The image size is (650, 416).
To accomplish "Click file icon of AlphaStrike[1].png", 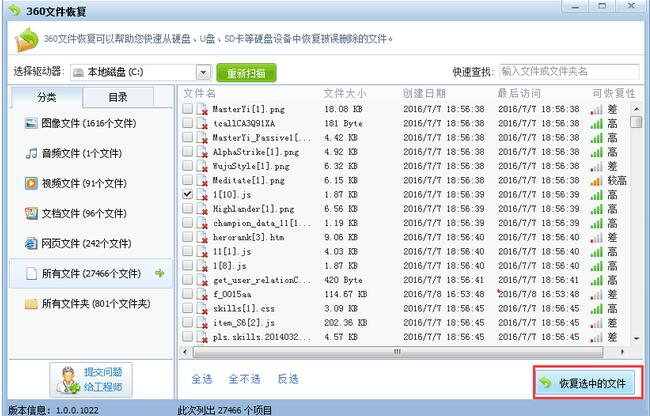I will pos(202,152).
